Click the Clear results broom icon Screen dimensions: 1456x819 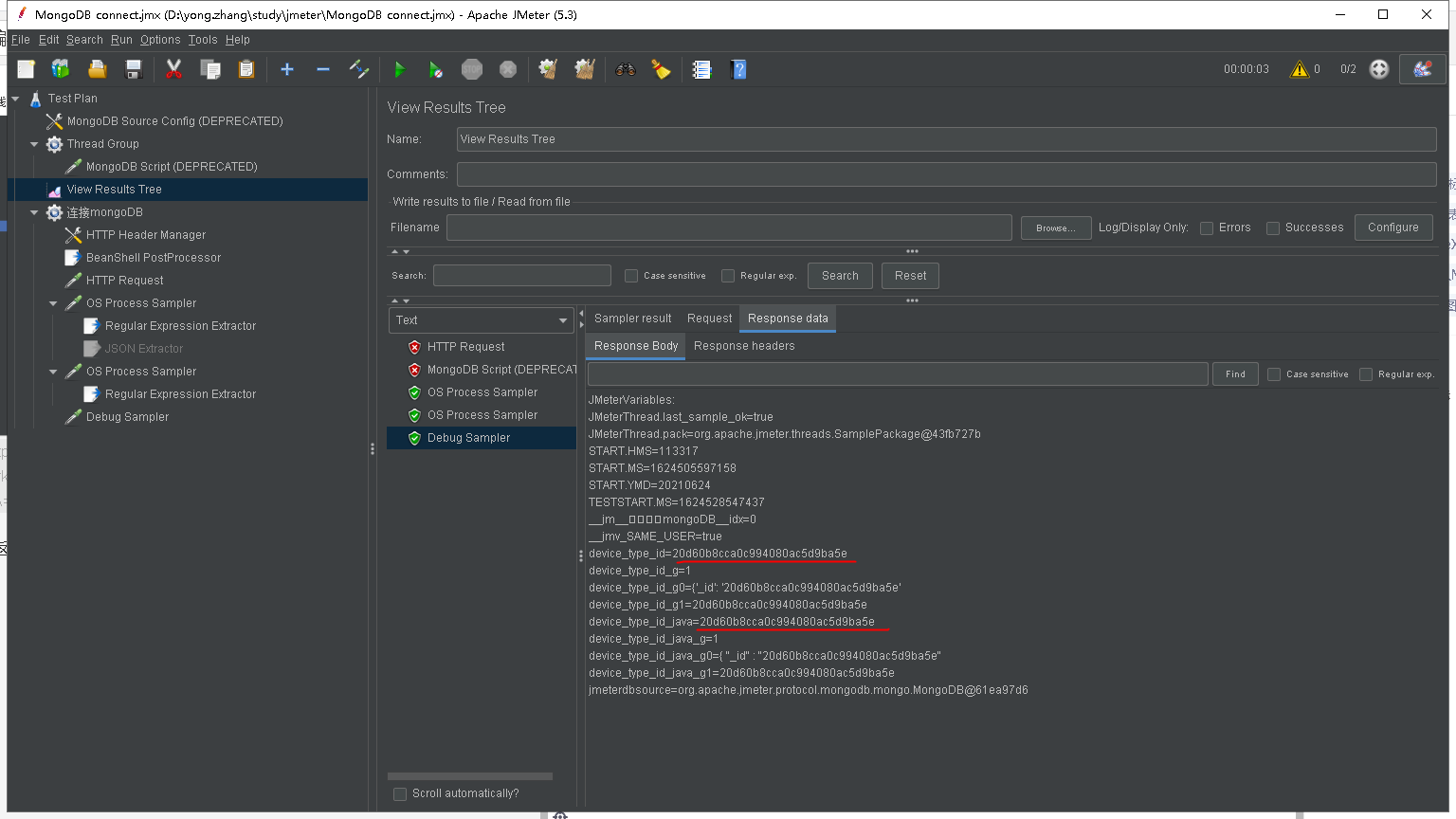[548, 69]
